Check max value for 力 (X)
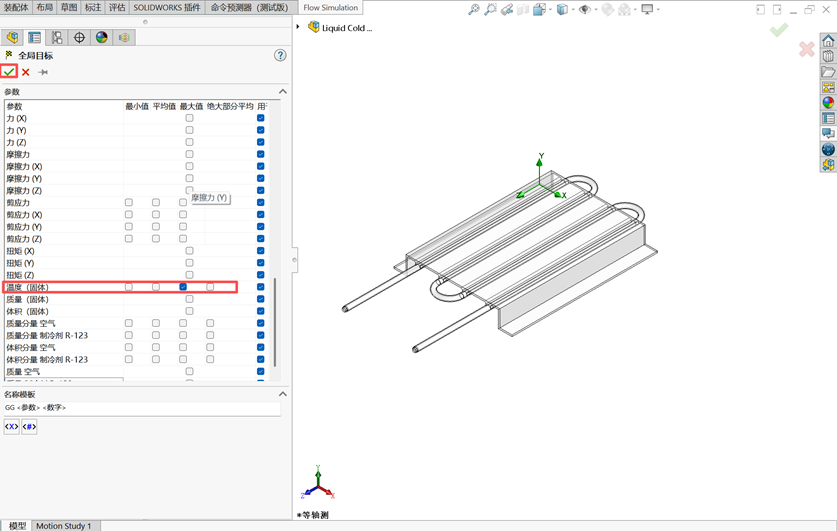This screenshot has height=531, width=837. pyautogui.click(x=189, y=118)
